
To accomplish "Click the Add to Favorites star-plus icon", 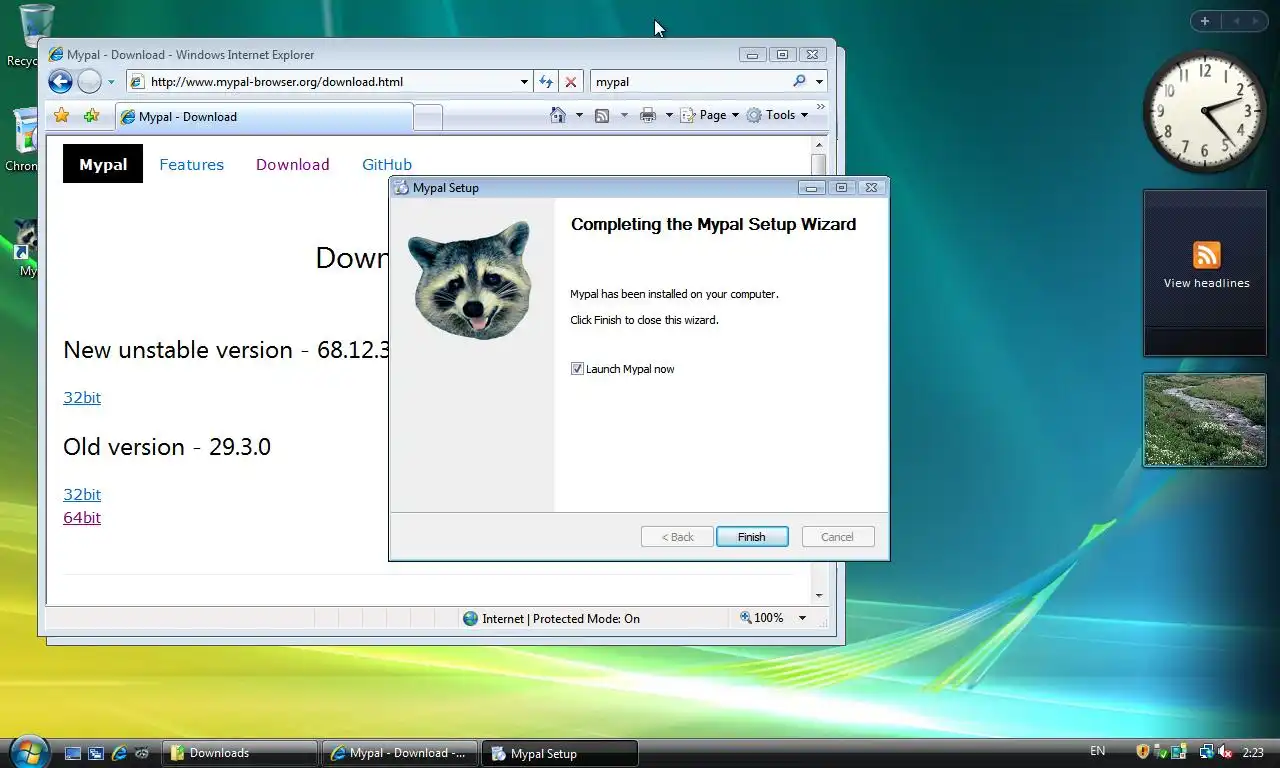I will point(91,116).
